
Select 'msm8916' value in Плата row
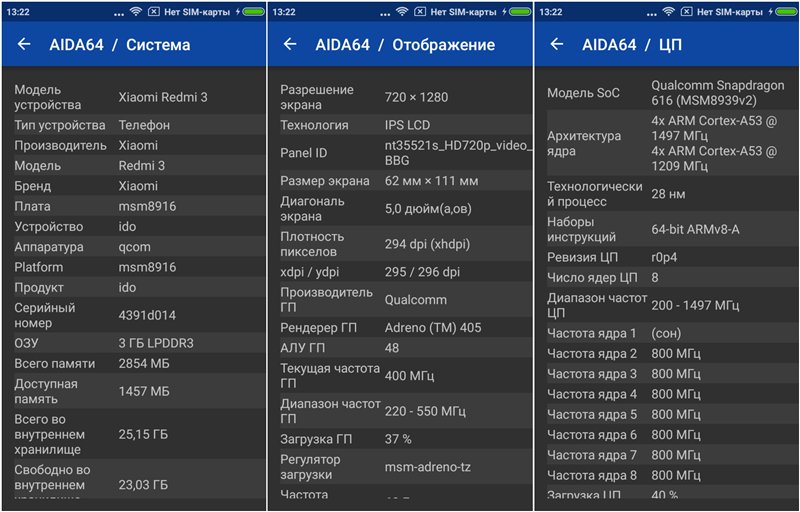(x=147, y=207)
